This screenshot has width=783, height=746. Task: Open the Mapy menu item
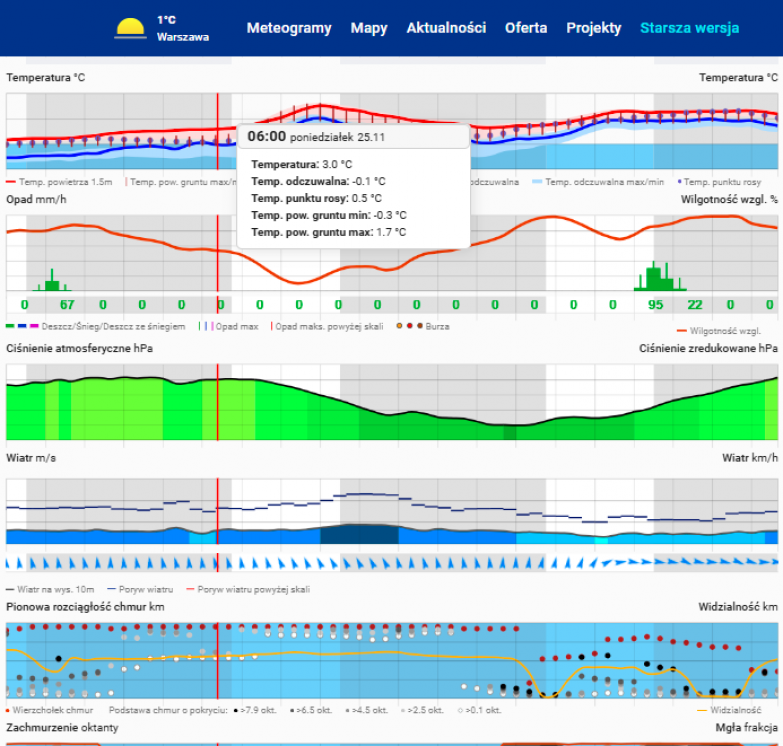(369, 28)
